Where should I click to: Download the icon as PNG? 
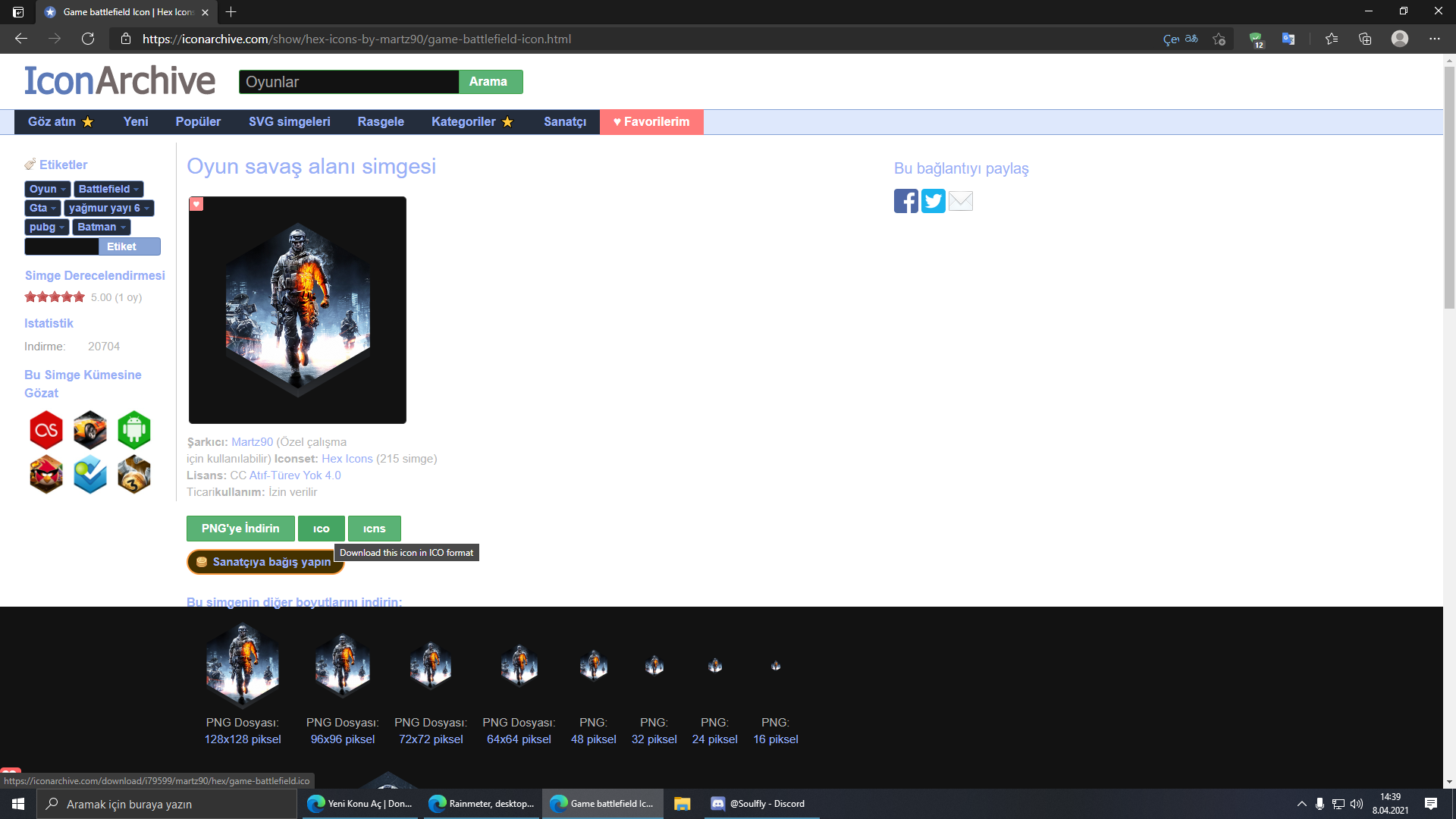click(x=240, y=529)
